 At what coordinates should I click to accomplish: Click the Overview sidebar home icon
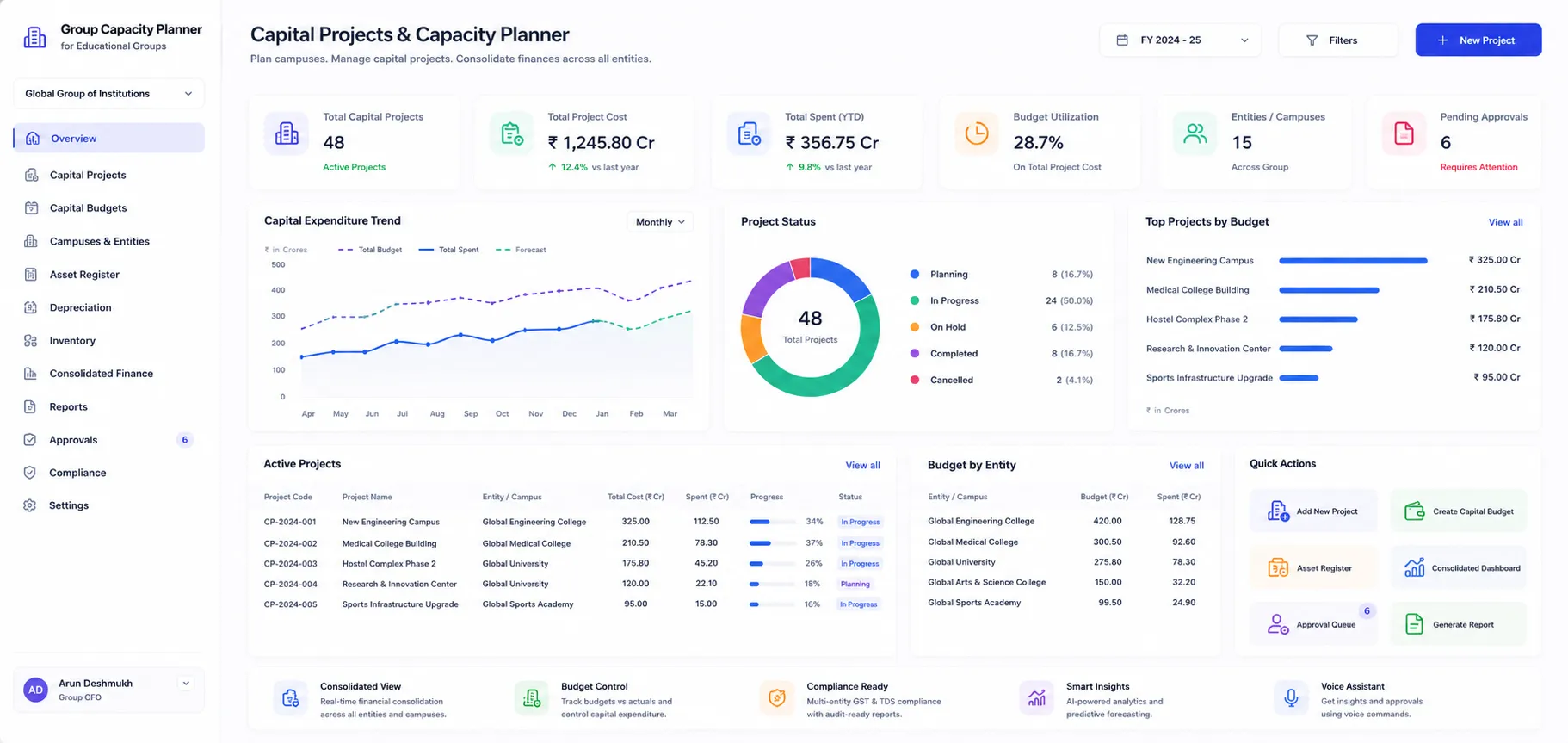(x=33, y=138)
